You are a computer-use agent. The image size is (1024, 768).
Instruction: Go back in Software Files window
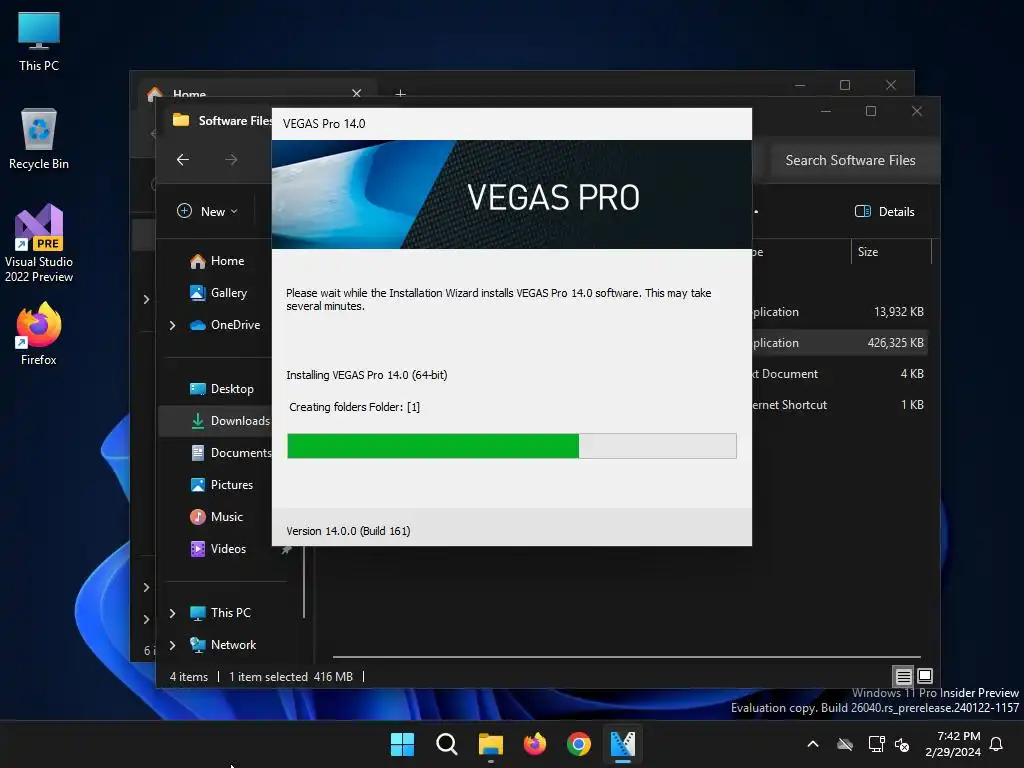183,159
